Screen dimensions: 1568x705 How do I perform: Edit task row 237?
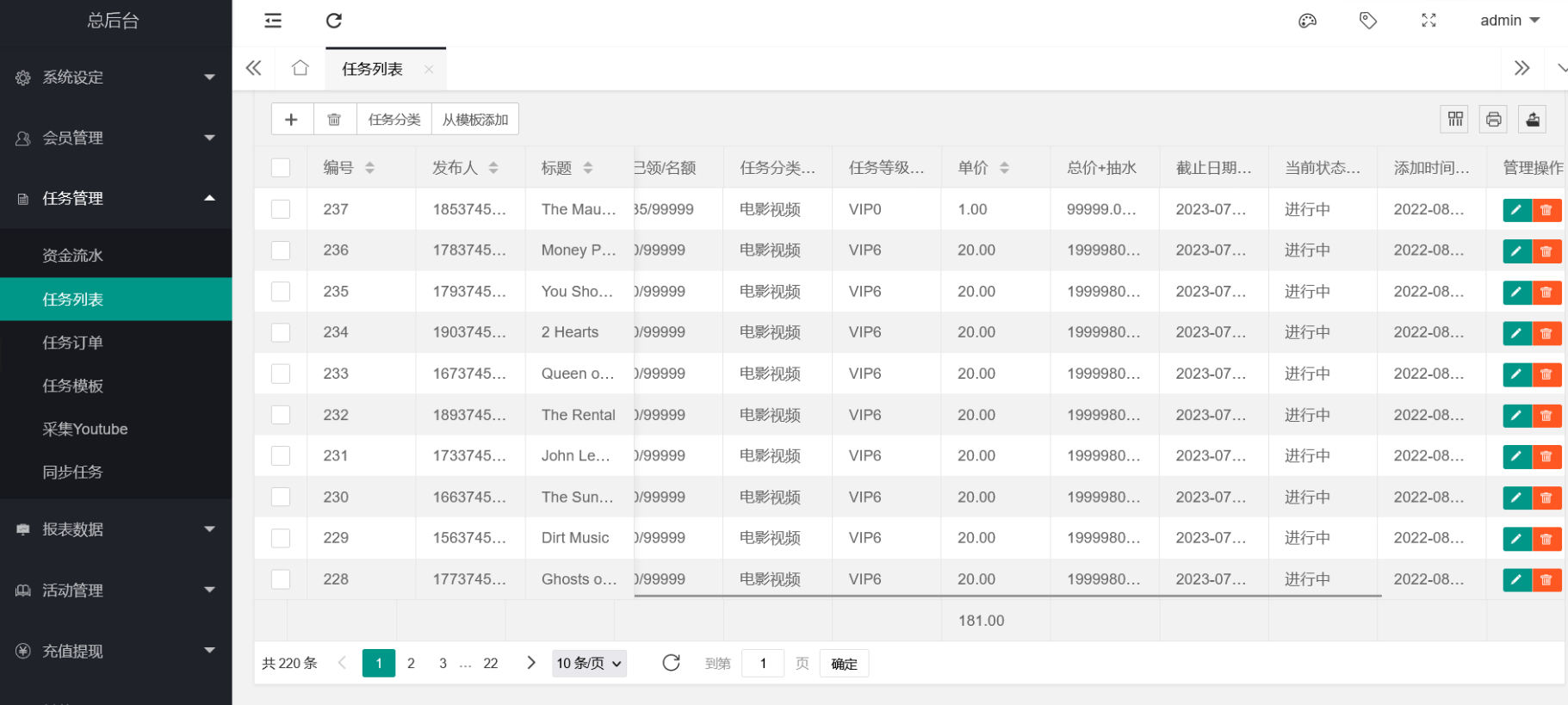pyautogui.click(x=1516, y=210)
